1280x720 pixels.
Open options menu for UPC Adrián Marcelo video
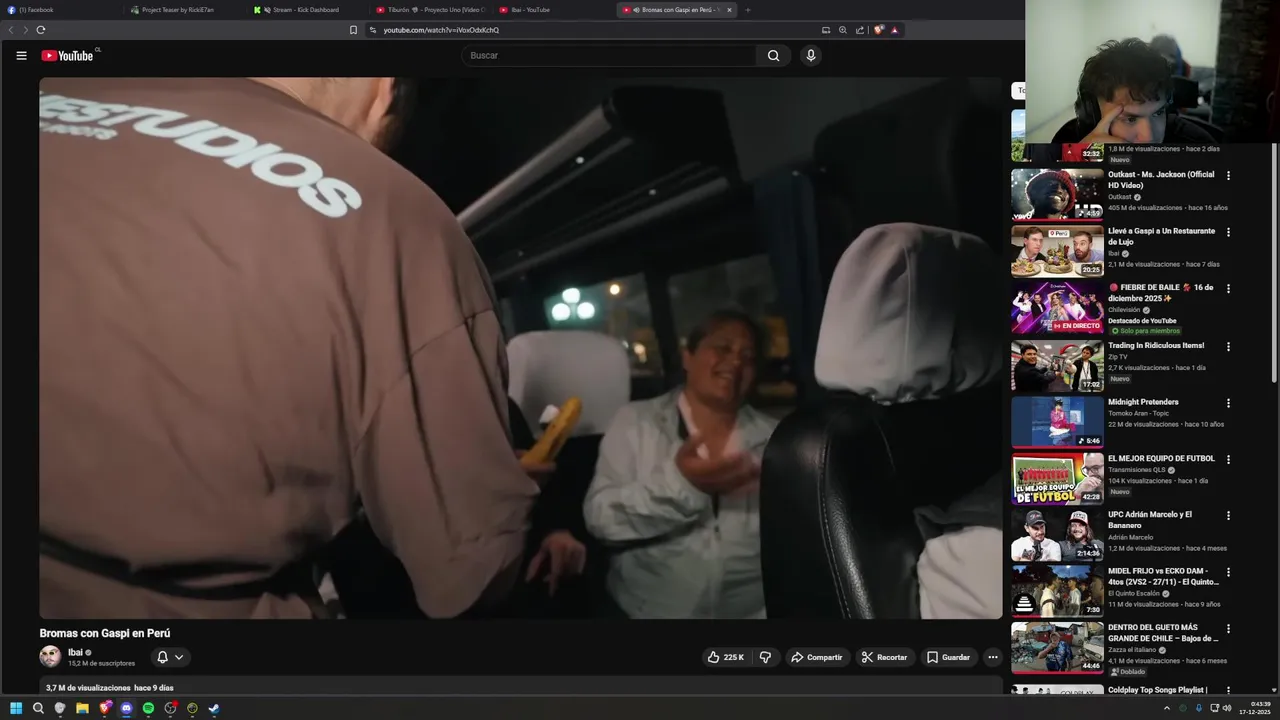[x=1228, y=516]
